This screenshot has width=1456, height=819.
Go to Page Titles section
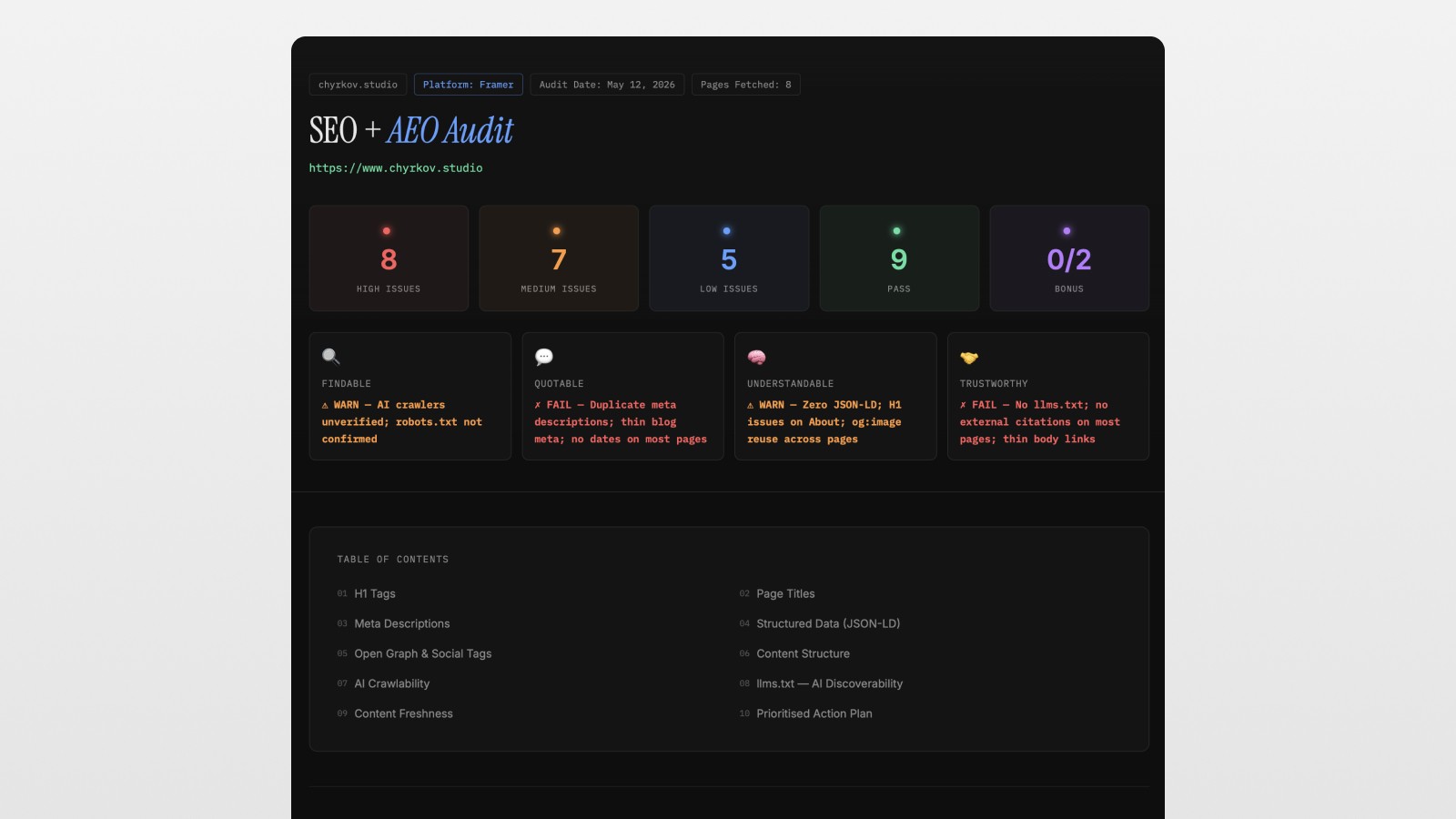[x=785, y=593]
